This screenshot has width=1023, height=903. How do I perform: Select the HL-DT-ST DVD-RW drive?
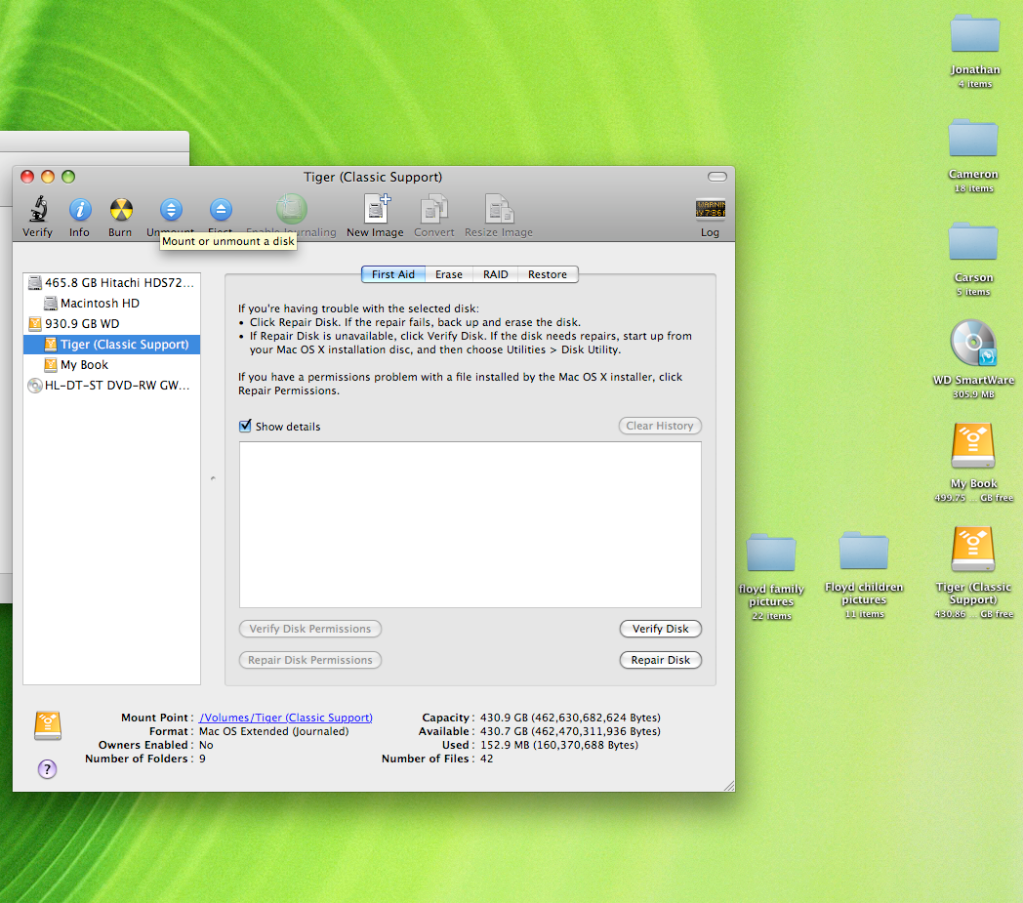(x=112, y=386)
